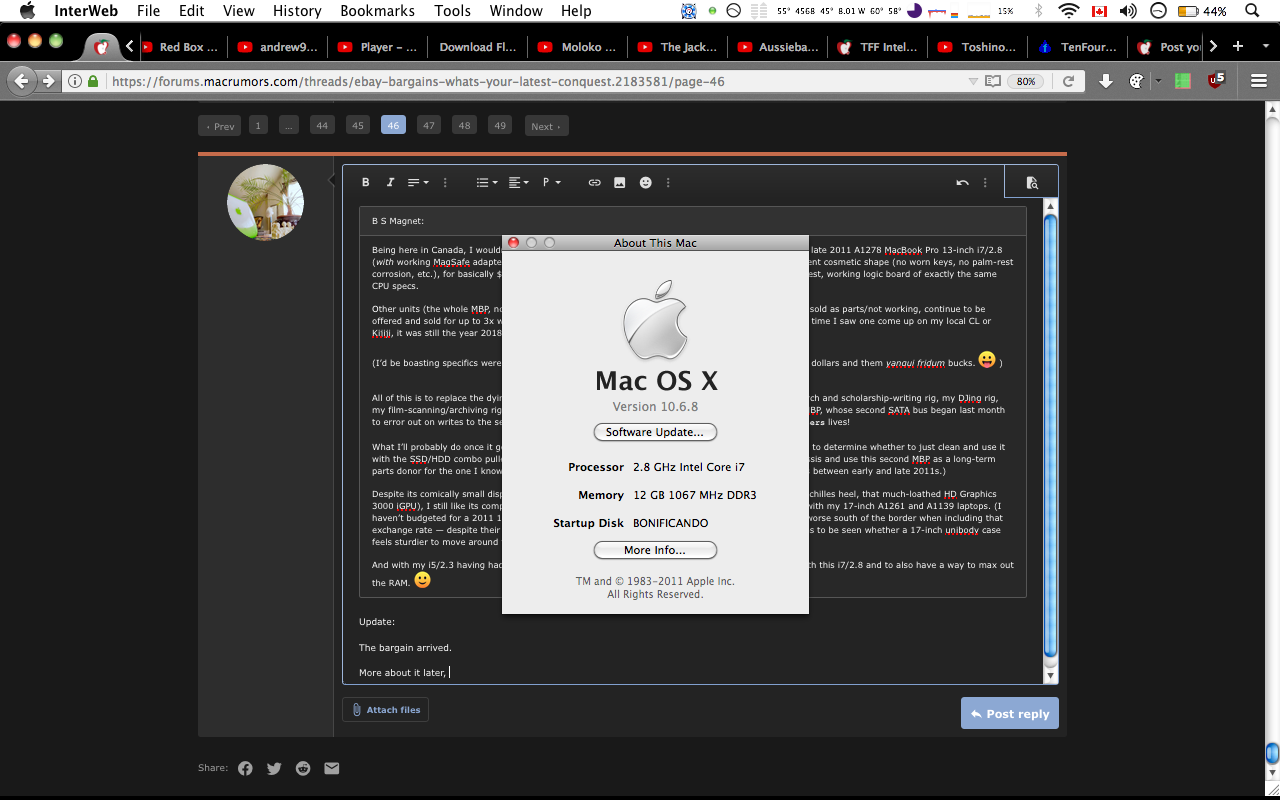The width and height of the screenshot is (1280, 800).
Task: Go to the Prev page link
Action: click(x=220, y=126)
